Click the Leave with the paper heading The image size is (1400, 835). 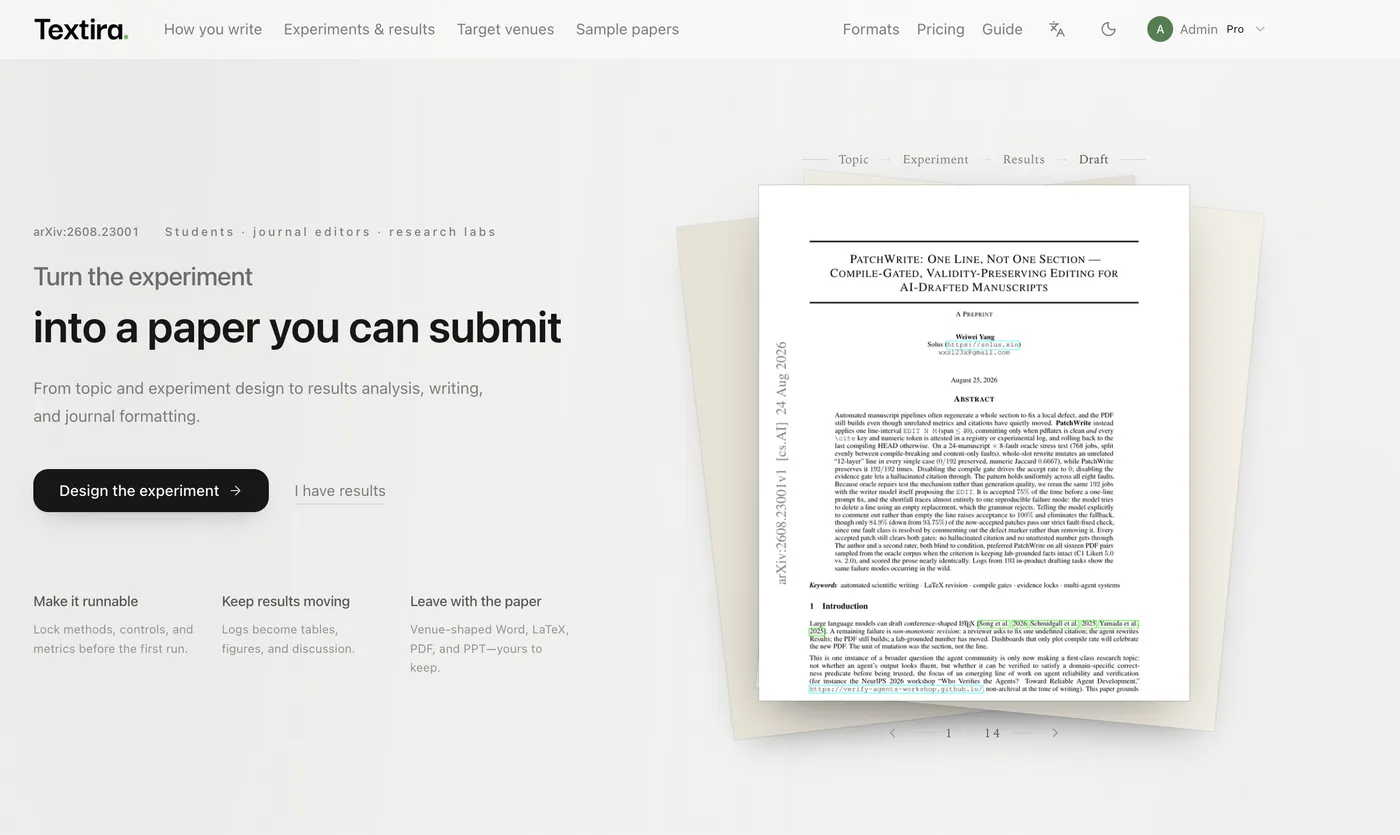click(476, 601)
